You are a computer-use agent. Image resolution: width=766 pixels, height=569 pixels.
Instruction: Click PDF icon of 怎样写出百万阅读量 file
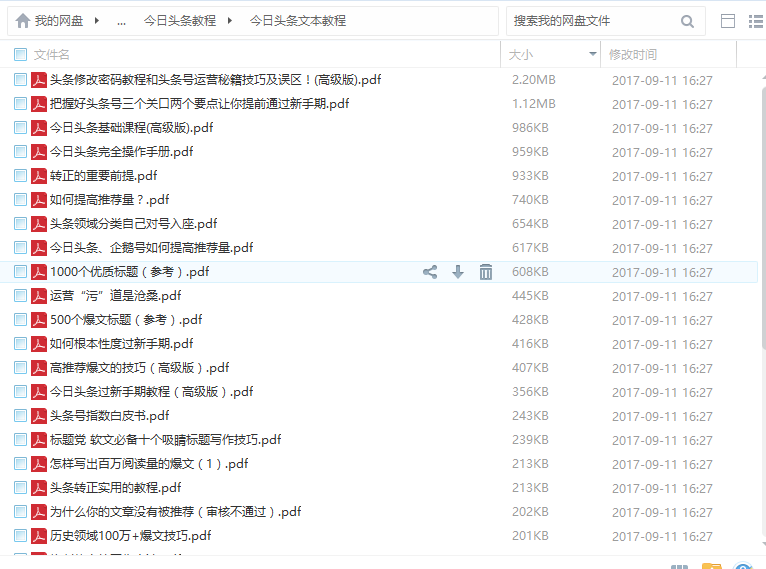(x=39, y=464)
